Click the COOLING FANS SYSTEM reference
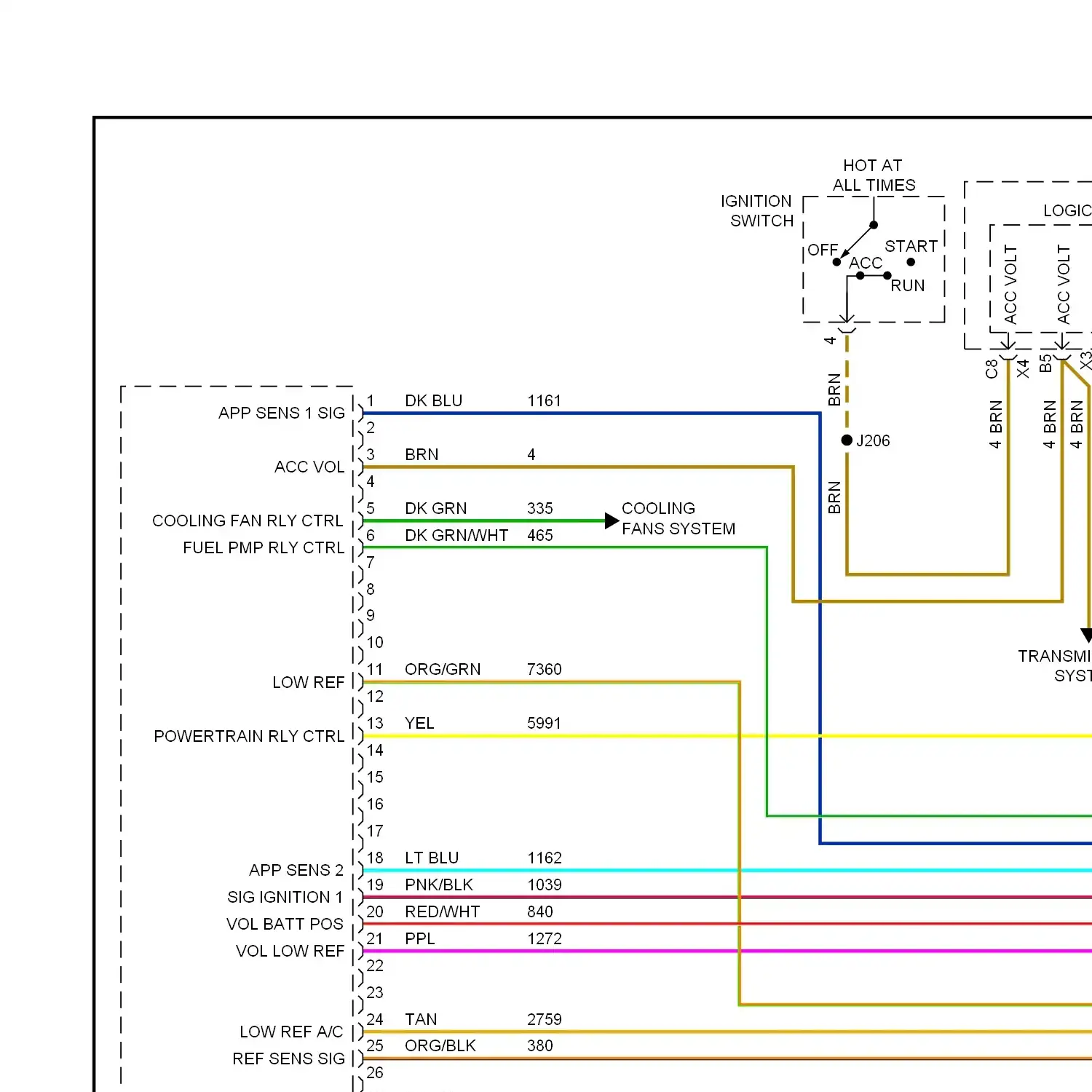This screenshot has width=1092, height=1092. 678,518
